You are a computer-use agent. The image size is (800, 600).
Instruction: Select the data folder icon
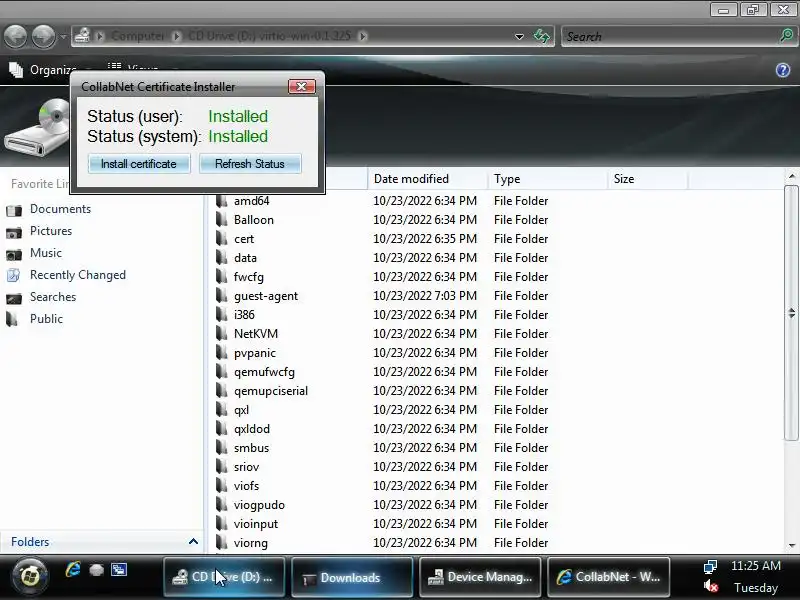click(x=221, y=257)
